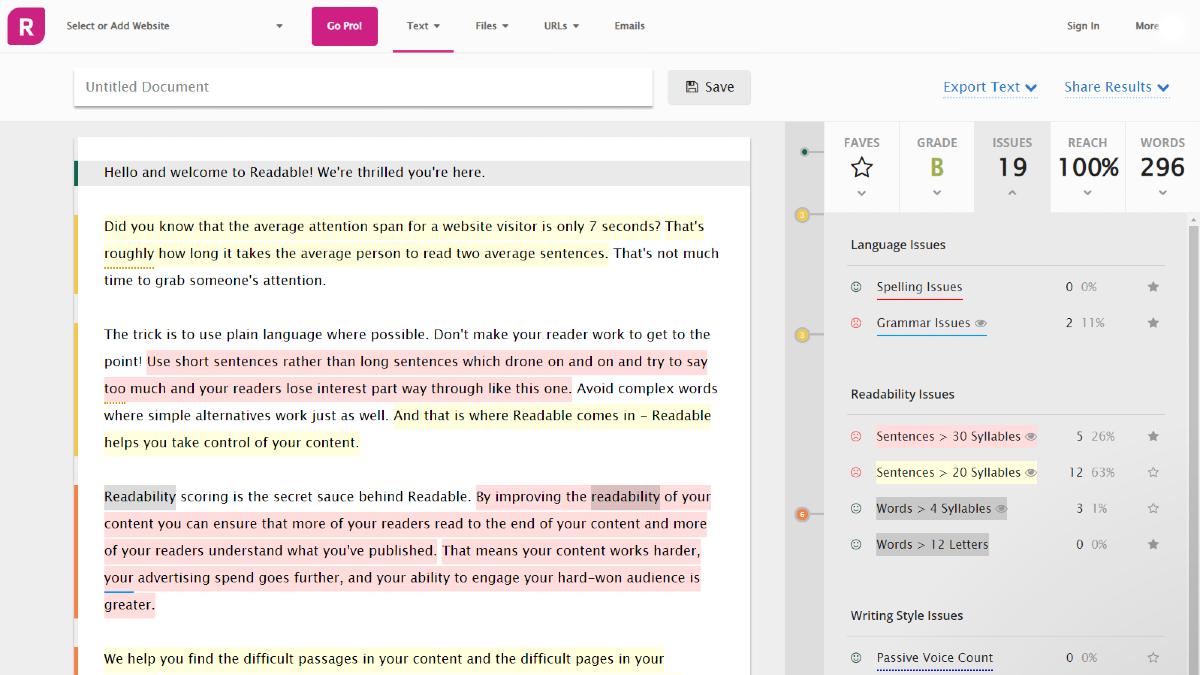The width and height of the screenshot is (1200, 675).
Task: Open the Faves star tab
Action: 861,167
